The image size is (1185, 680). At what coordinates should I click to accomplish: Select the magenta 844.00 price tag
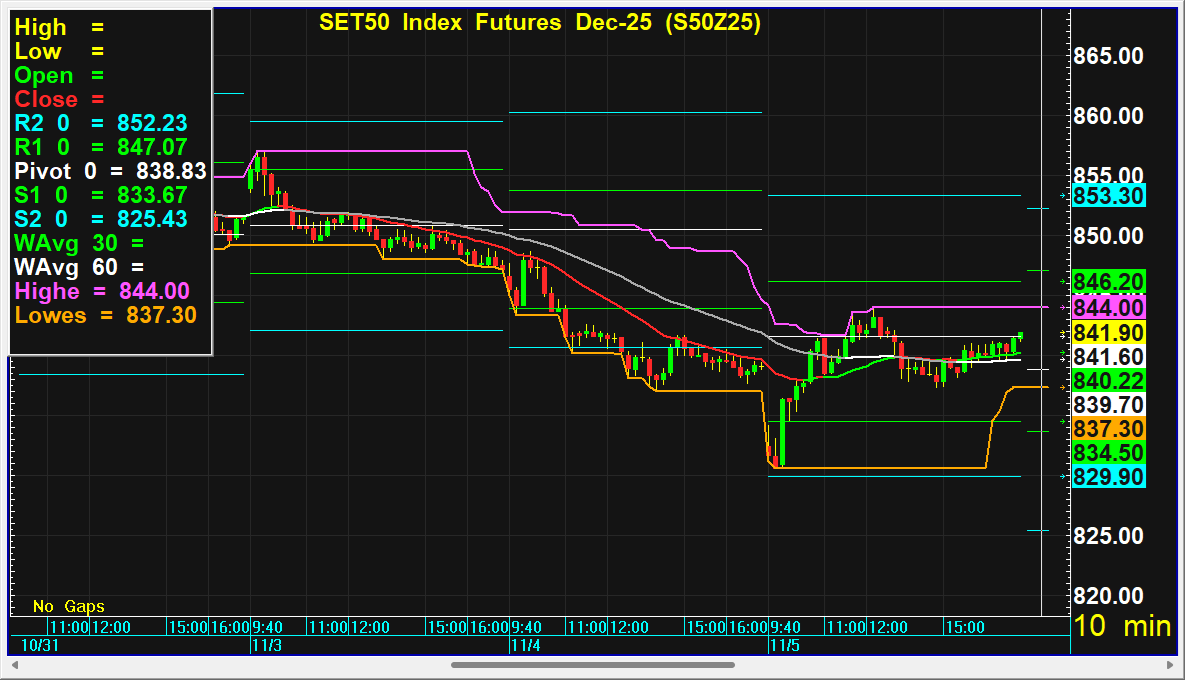1108,308
